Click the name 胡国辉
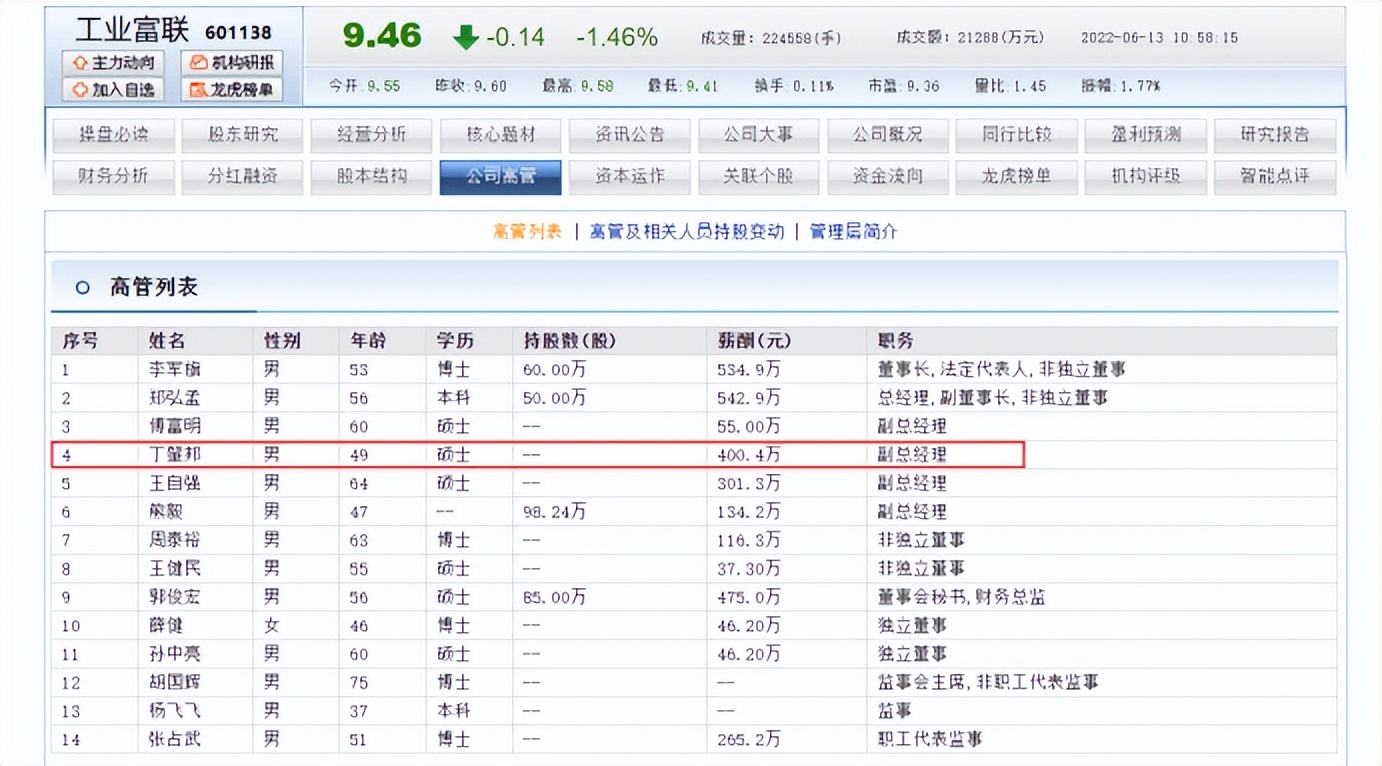Image resolution: width=1382 pixels, height=766 pixels. [175, 683]
